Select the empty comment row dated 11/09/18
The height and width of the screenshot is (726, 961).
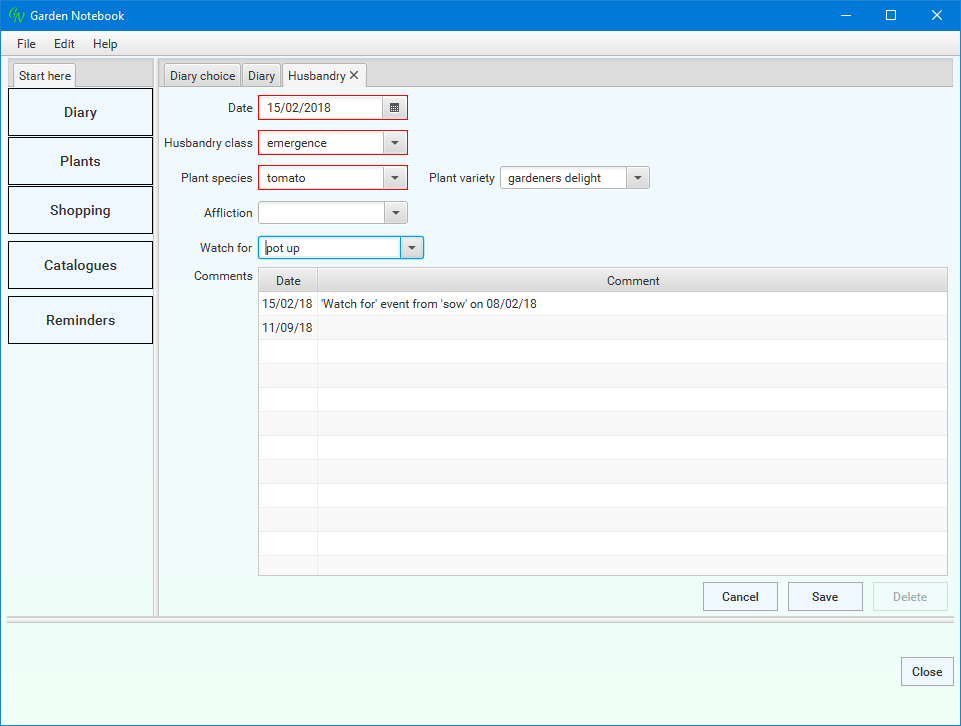point(632,328)
